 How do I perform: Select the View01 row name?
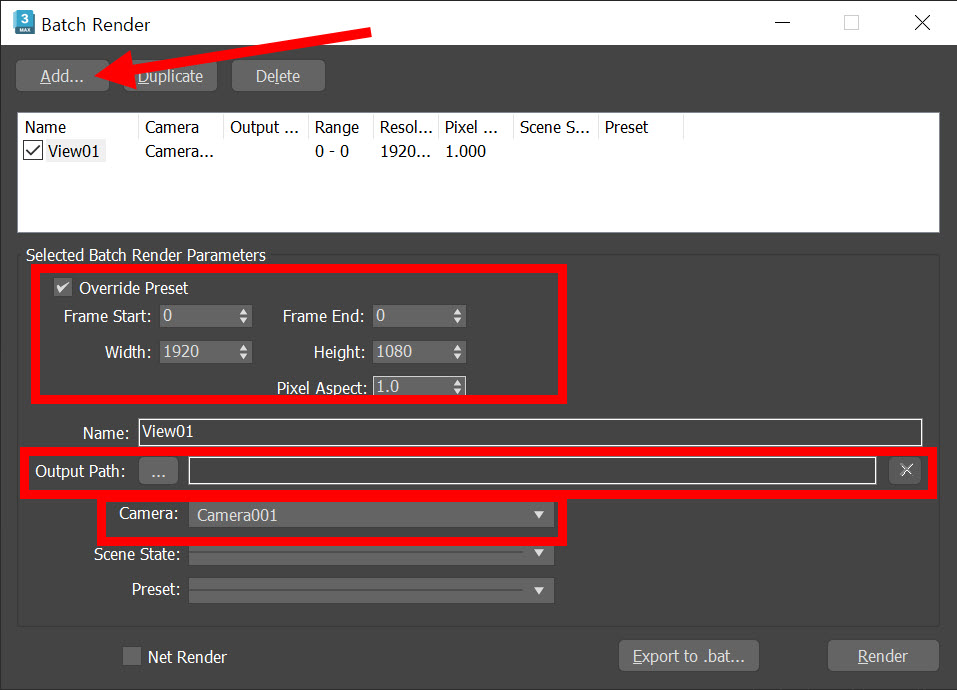(74, 151)
